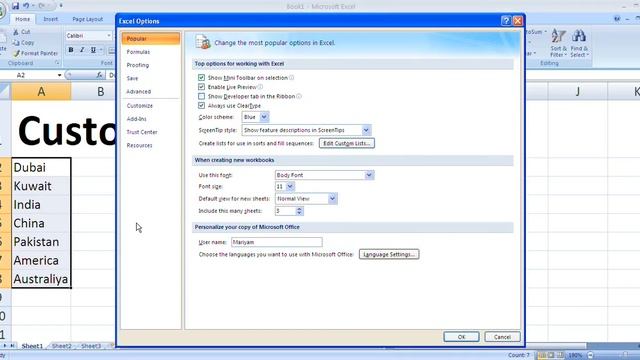This screenshot has width=640, height=360.
Task: Select Advanced category in Excel Options
Action: pyautogui.click(x=151, y=91)
